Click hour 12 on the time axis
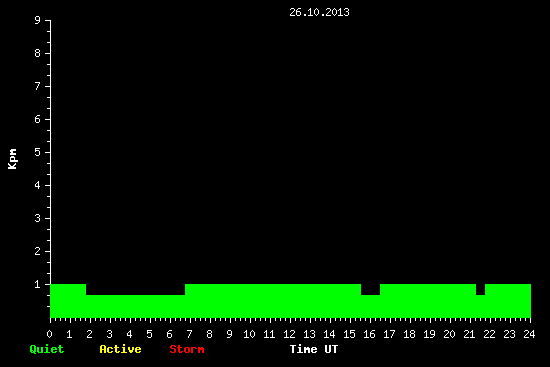Image resolution: width=550 pixels, height=367 pixels. coord(289,334)
